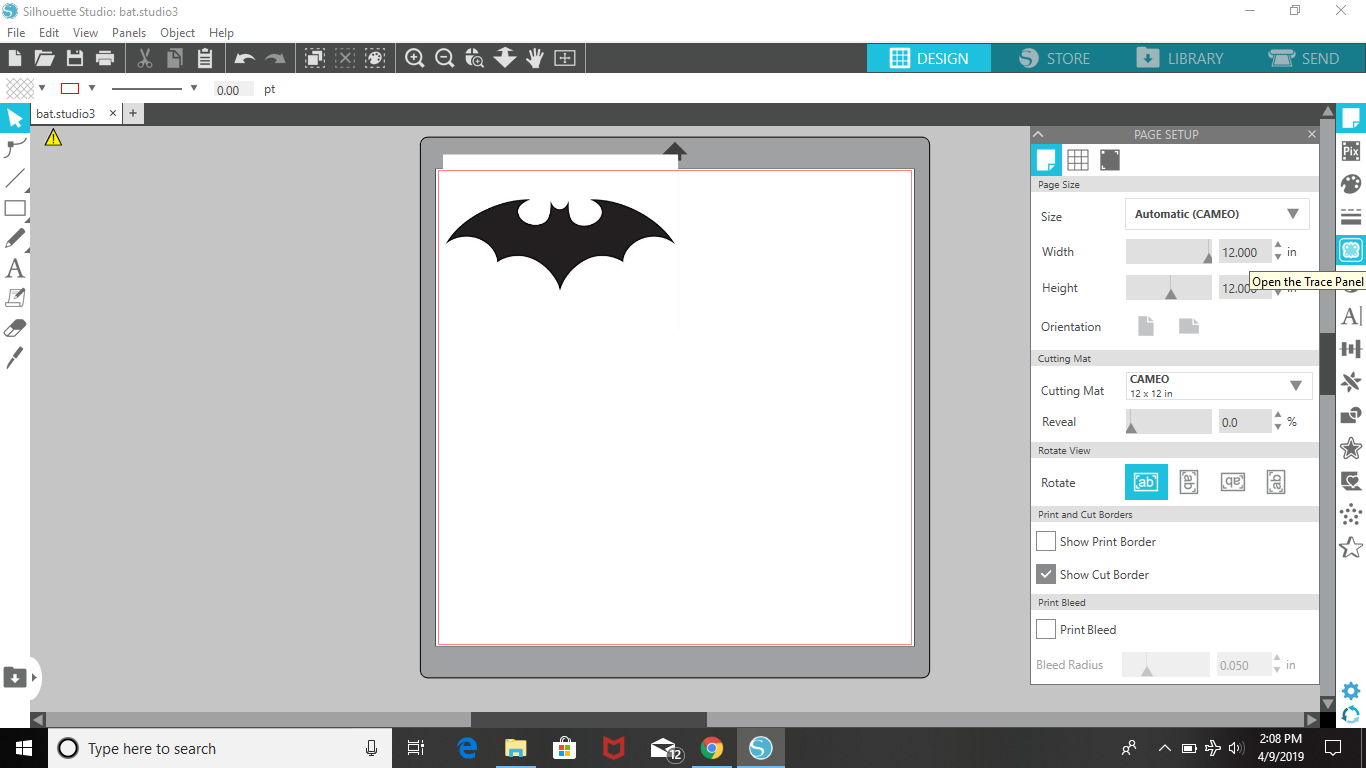Viewport: 1366px width, 768px height.
Task: Rotate view upside down
Action: (1233, 482)
